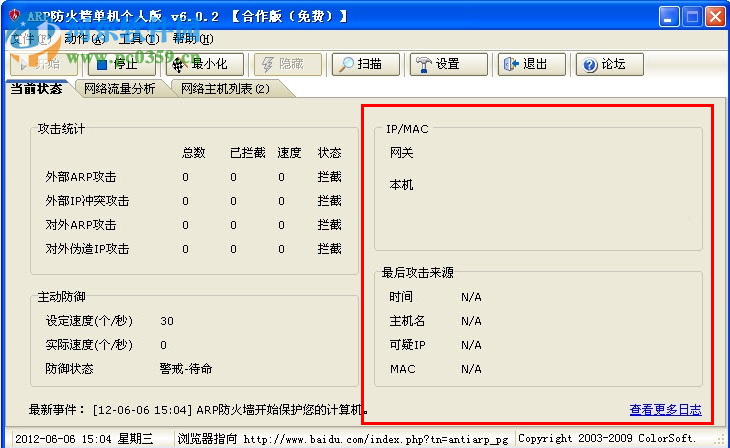The height and width of the screenshot is (448, 730).
Task: Click the N/A value beside 可疑IP
Action: click(471, 345)
